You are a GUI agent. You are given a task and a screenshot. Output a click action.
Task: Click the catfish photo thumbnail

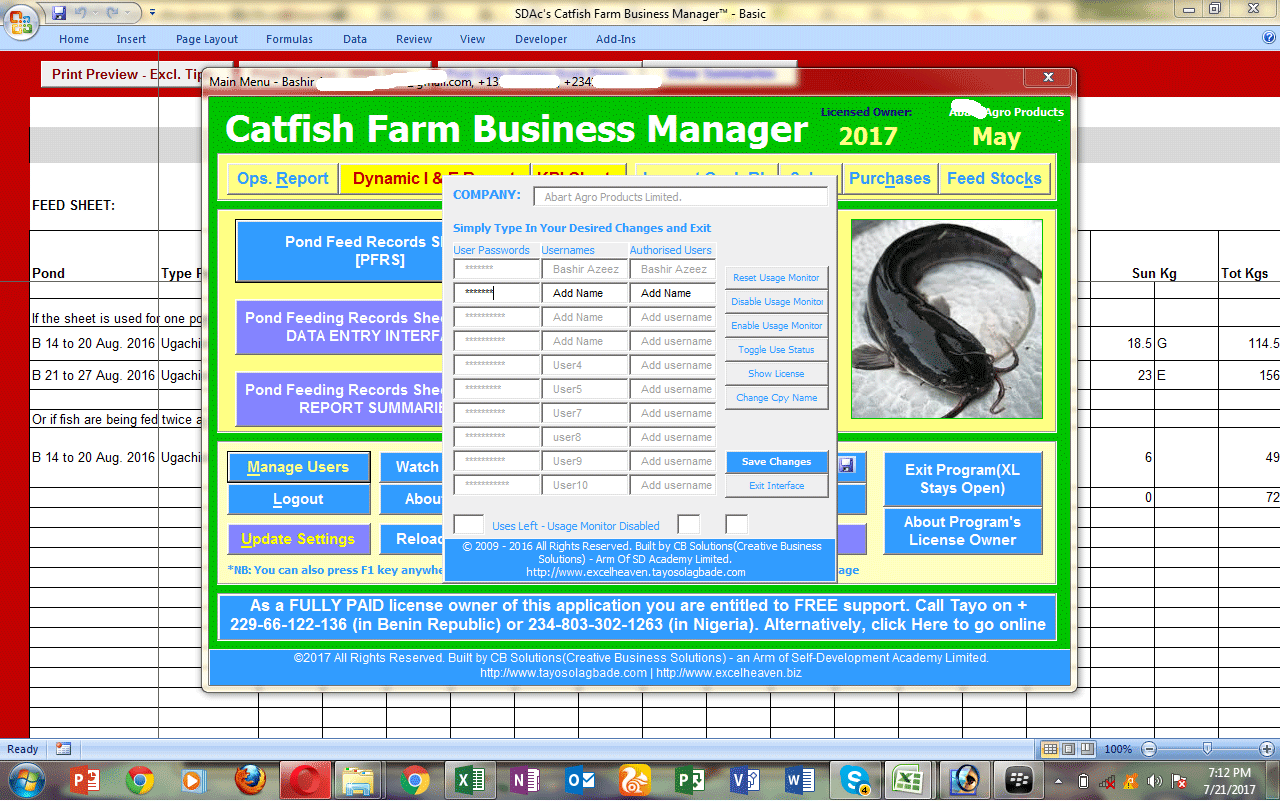(x=946, y=319)
